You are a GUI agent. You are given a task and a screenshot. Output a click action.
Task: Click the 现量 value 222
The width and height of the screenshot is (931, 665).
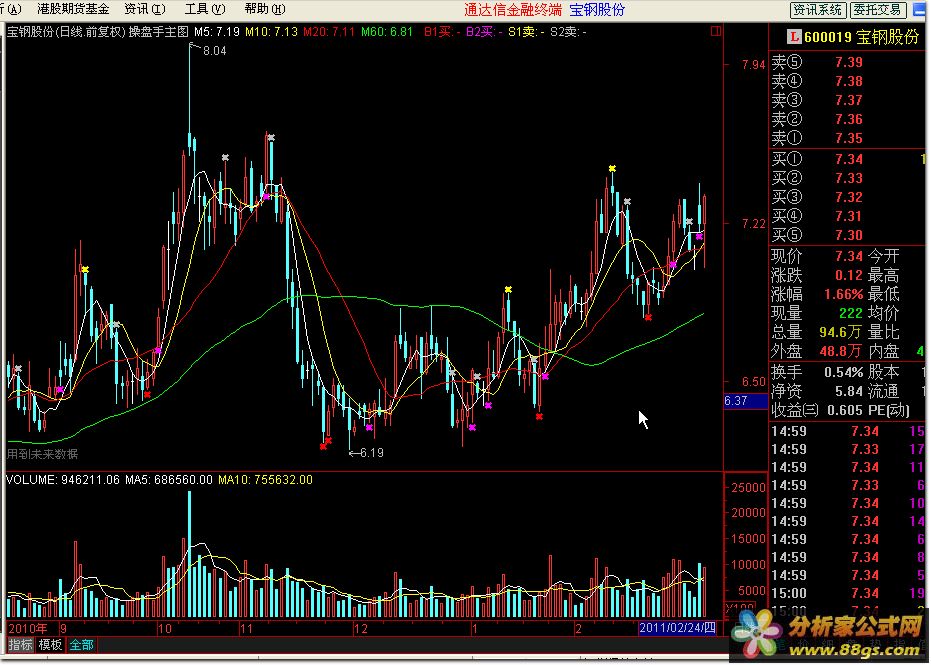[x=851, y=313]
